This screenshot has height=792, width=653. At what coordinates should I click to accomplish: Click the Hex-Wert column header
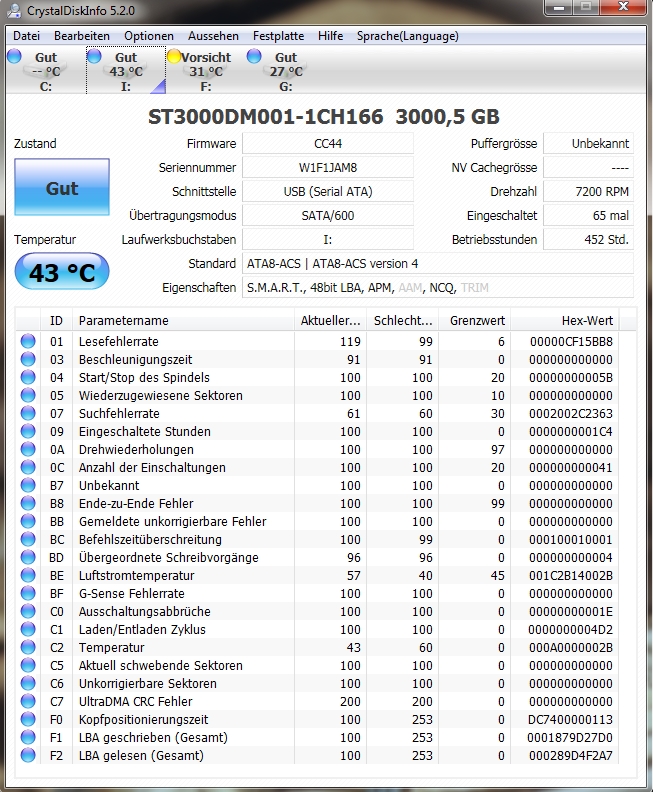[x=565, y=320]
